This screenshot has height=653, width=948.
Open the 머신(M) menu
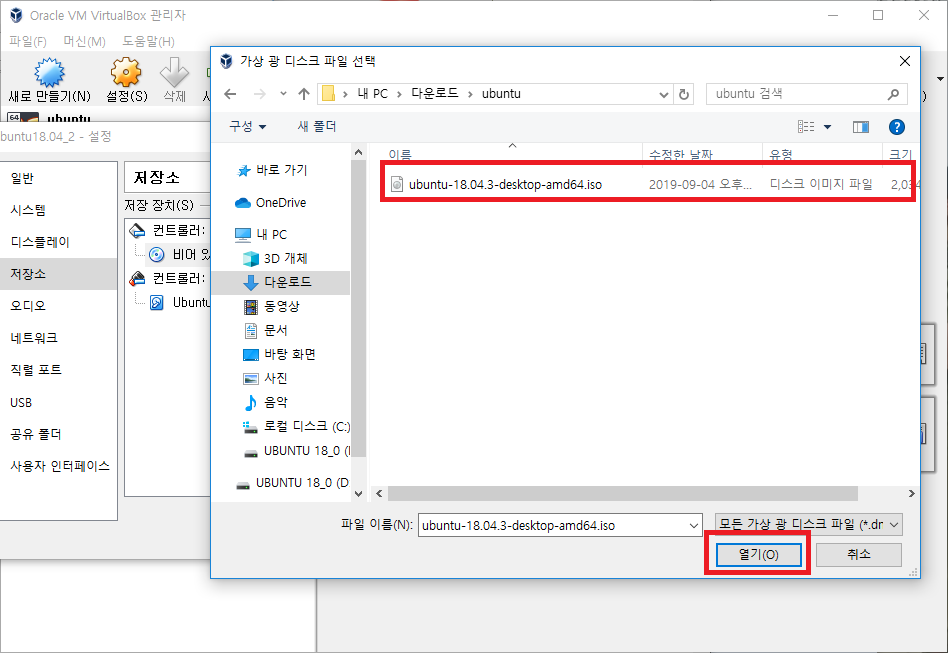tap(85, 41)
